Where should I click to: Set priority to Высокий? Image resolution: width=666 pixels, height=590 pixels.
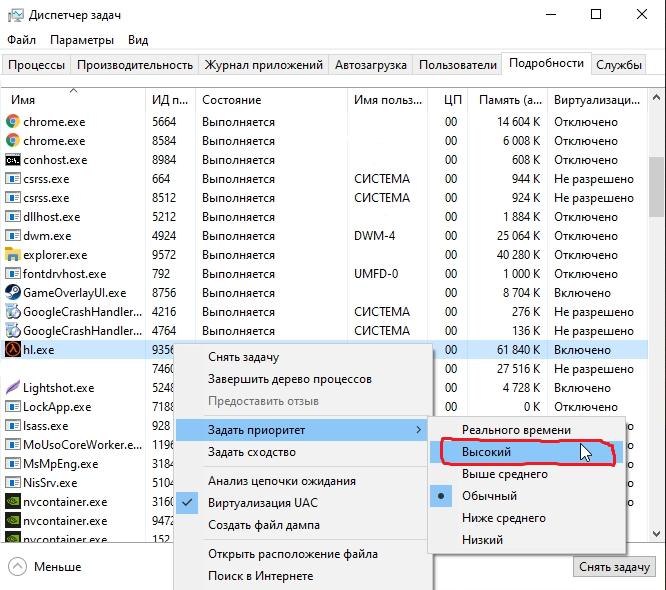pos(527,452)
